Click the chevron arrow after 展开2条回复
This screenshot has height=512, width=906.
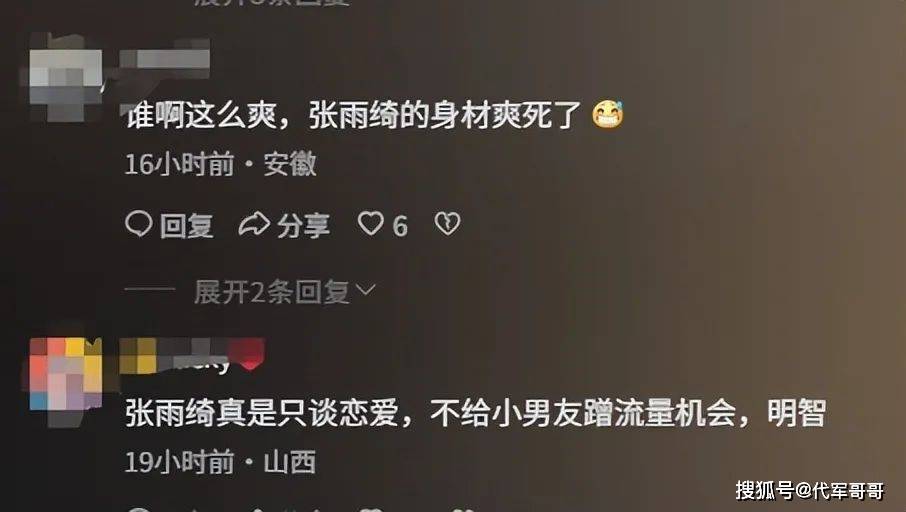tap(366, 289)
